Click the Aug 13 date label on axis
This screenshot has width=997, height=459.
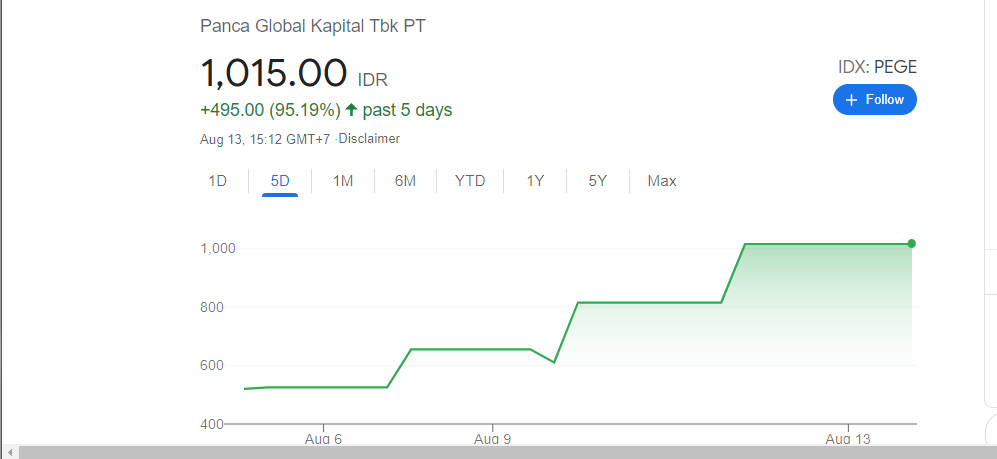coord(847,439)
